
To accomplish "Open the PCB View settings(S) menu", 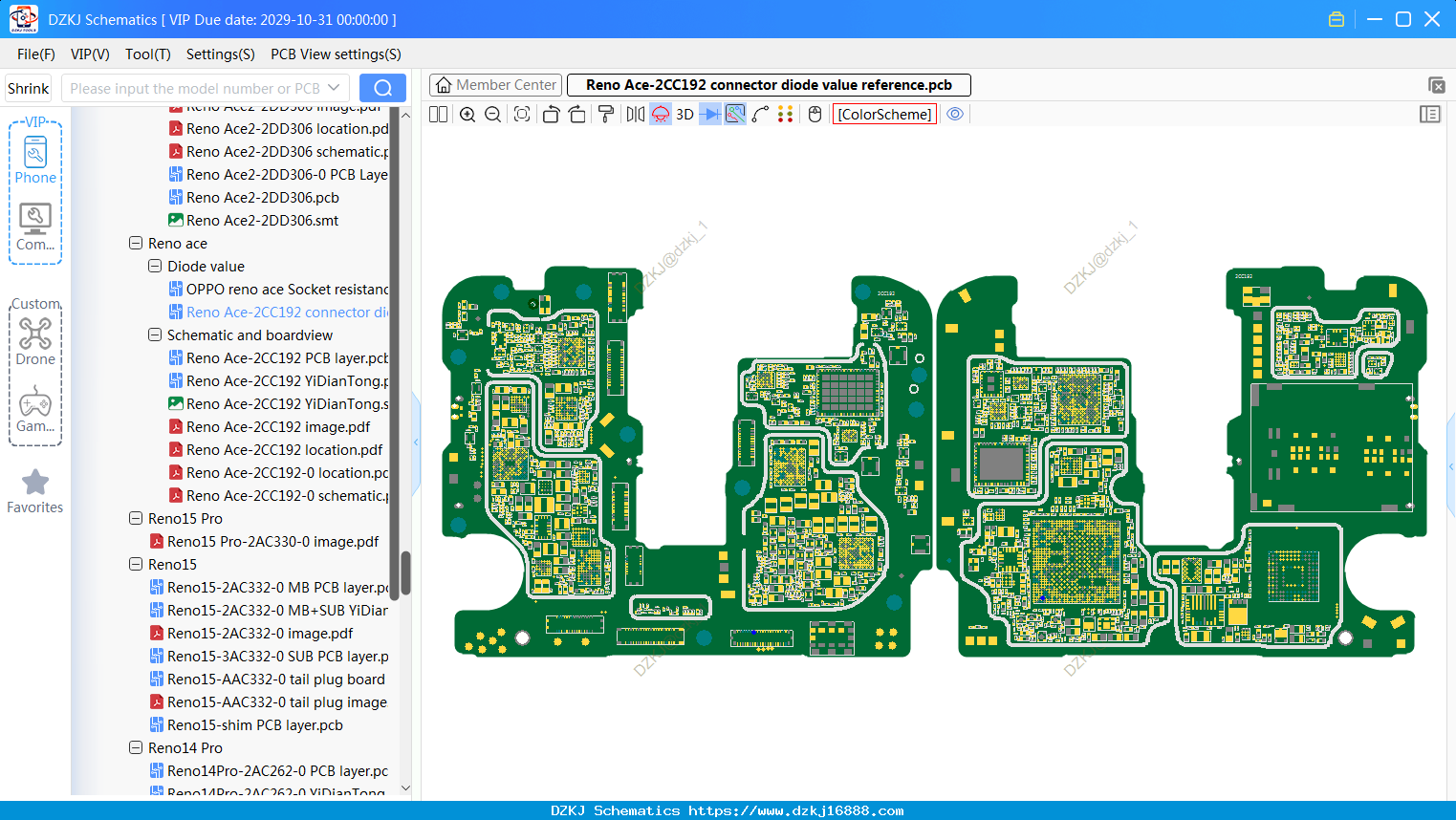I will point(336,54).
